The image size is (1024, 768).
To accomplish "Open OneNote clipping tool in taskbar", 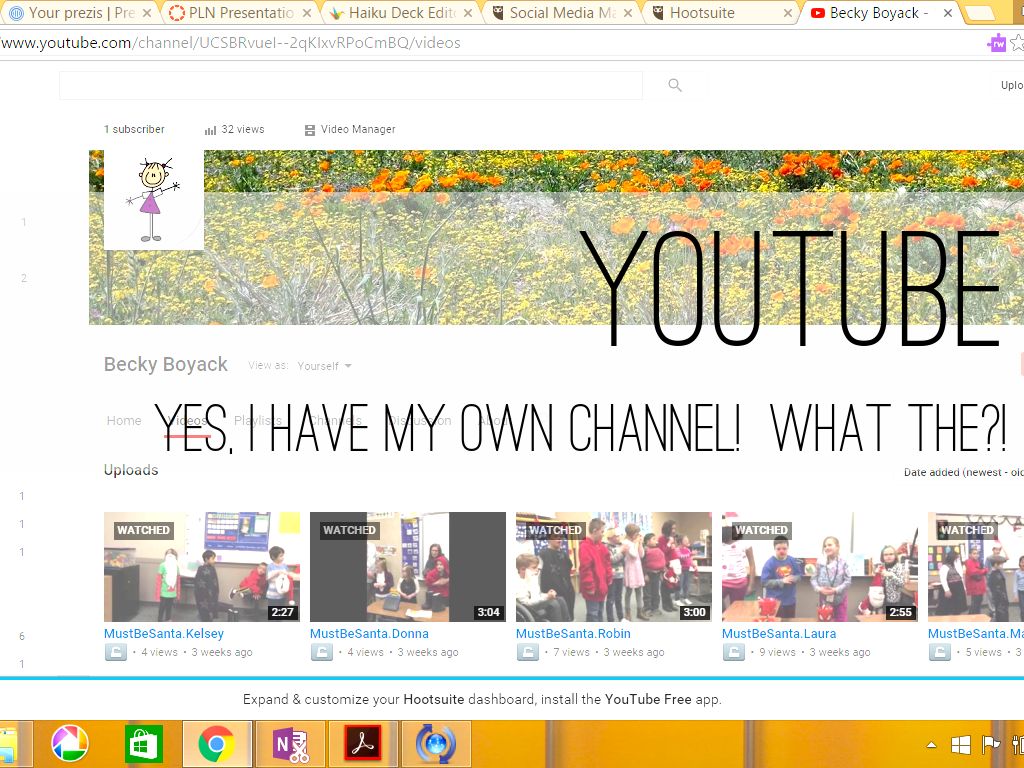I will [x=291, y=744].
